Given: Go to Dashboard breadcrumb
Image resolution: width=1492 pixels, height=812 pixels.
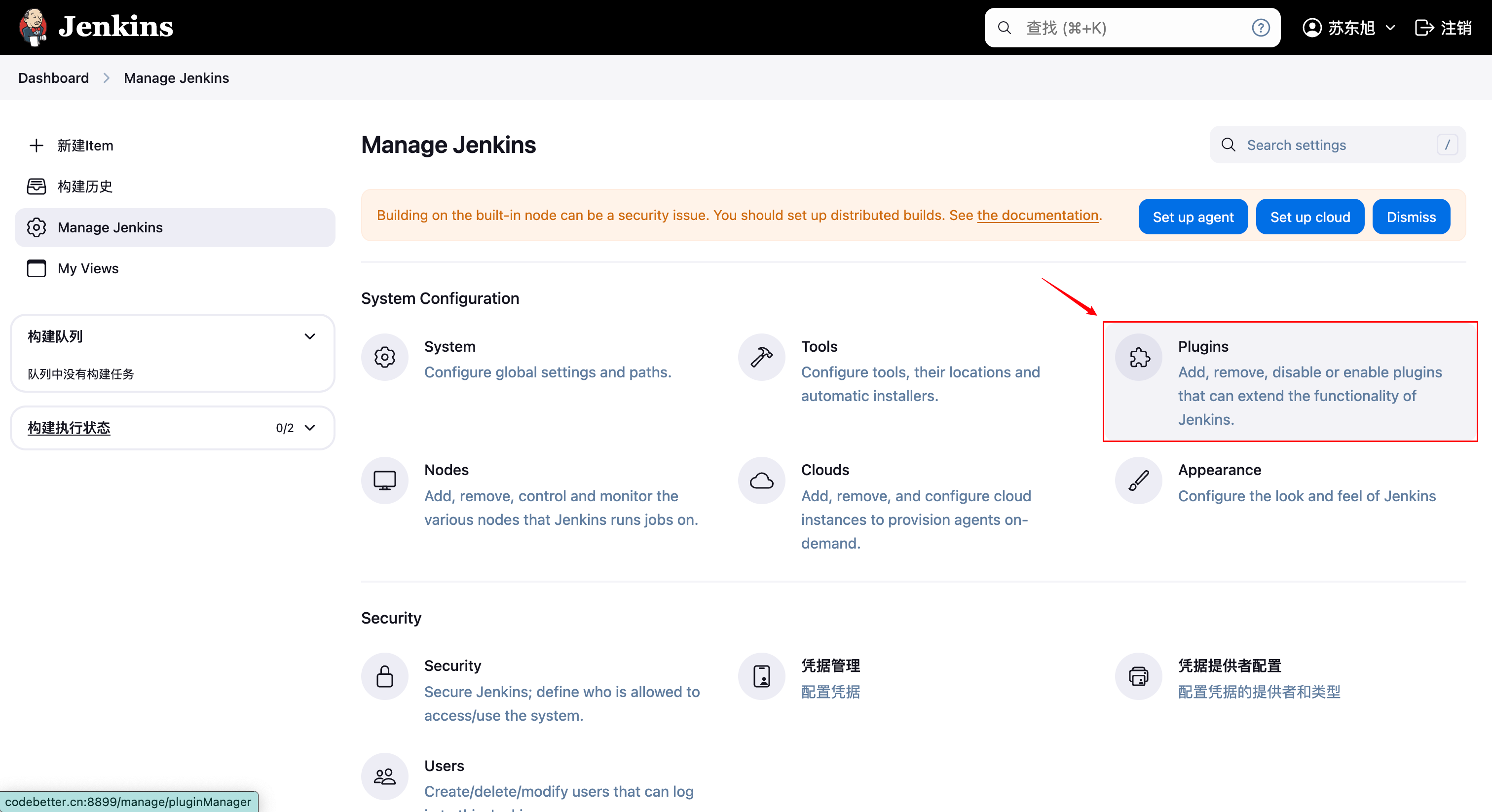Looking at the screenshot, I should click(x=53, y=78).
